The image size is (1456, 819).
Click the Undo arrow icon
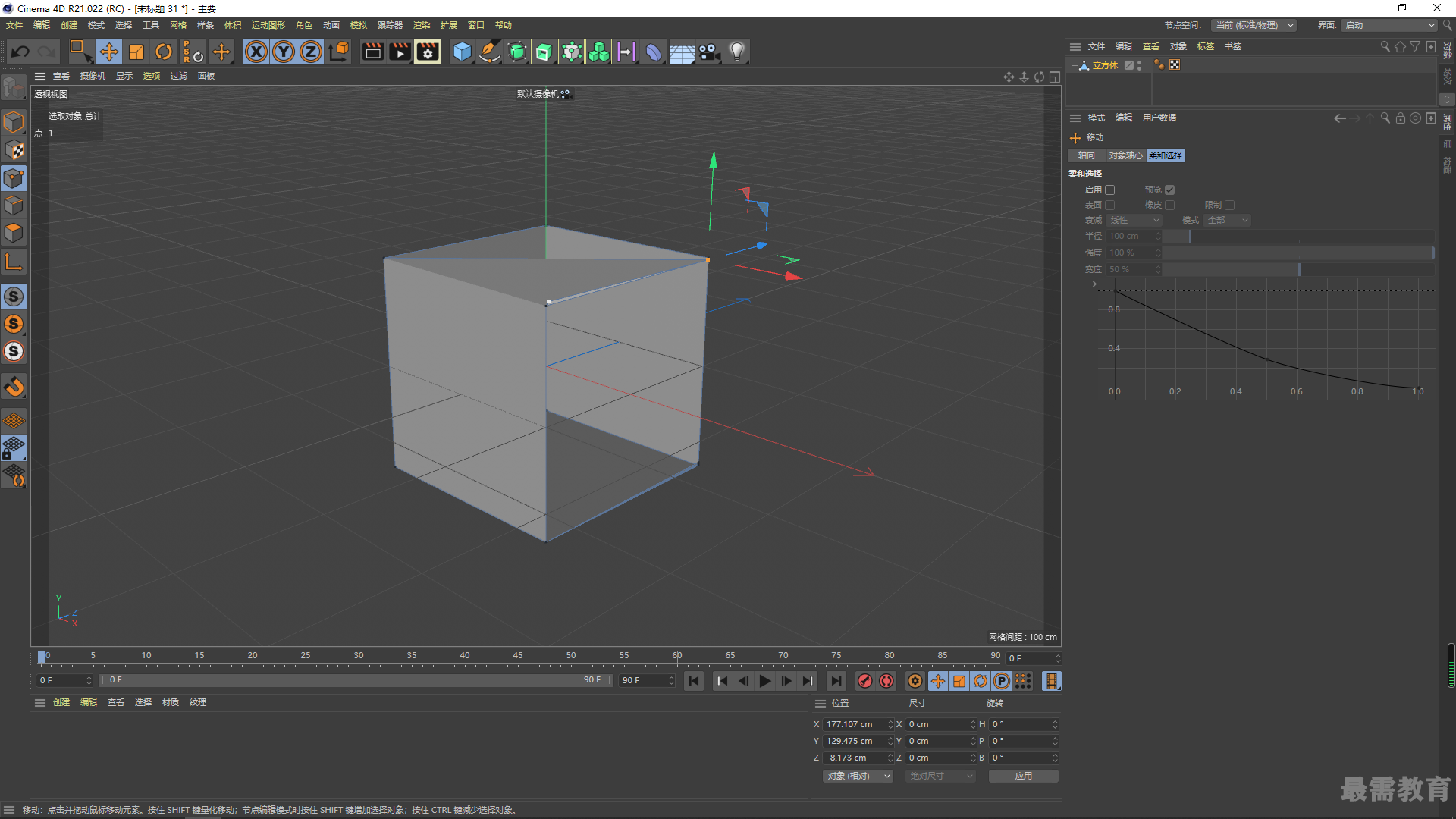20,52
